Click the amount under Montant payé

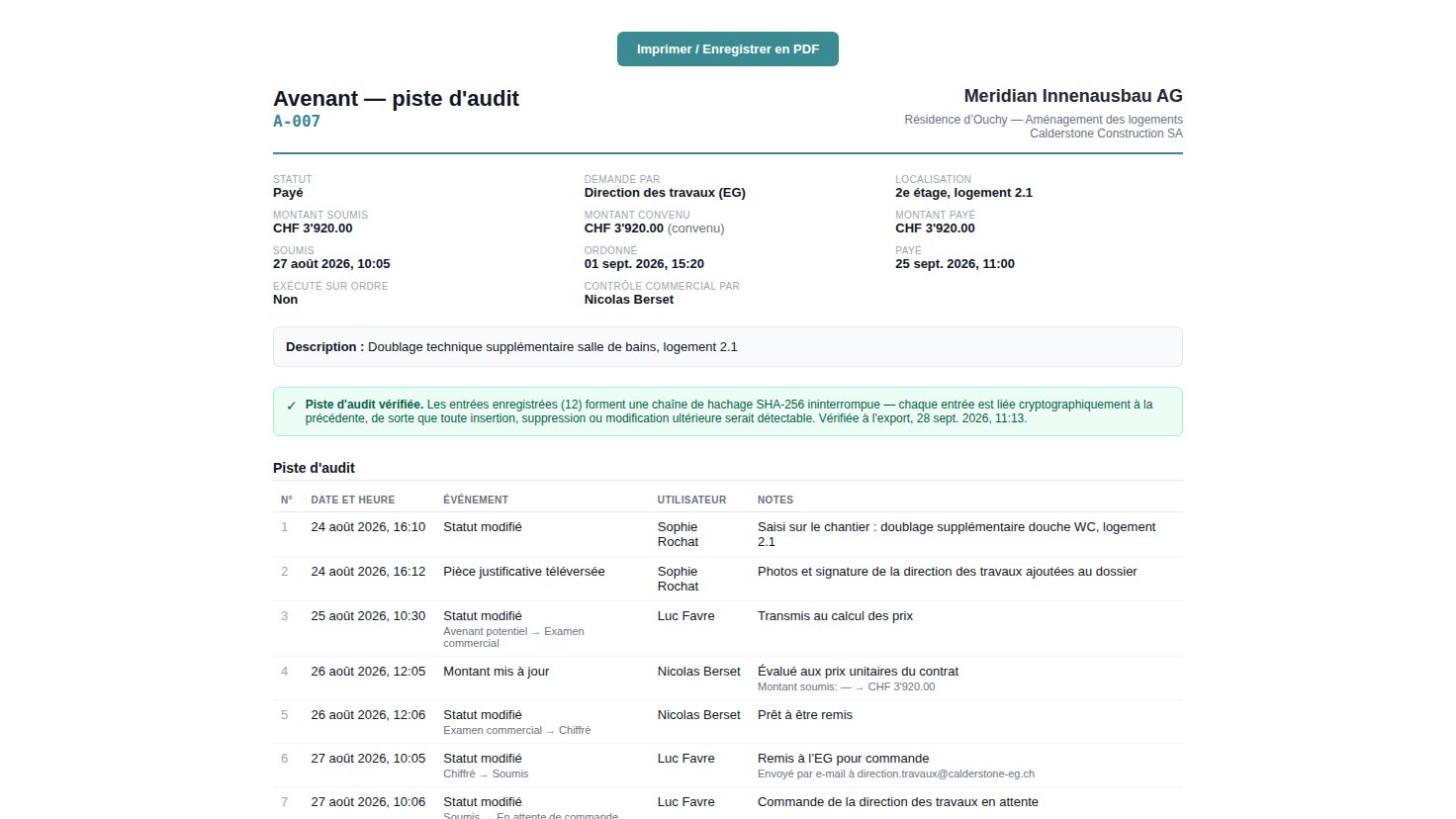(x=935, y=228)
